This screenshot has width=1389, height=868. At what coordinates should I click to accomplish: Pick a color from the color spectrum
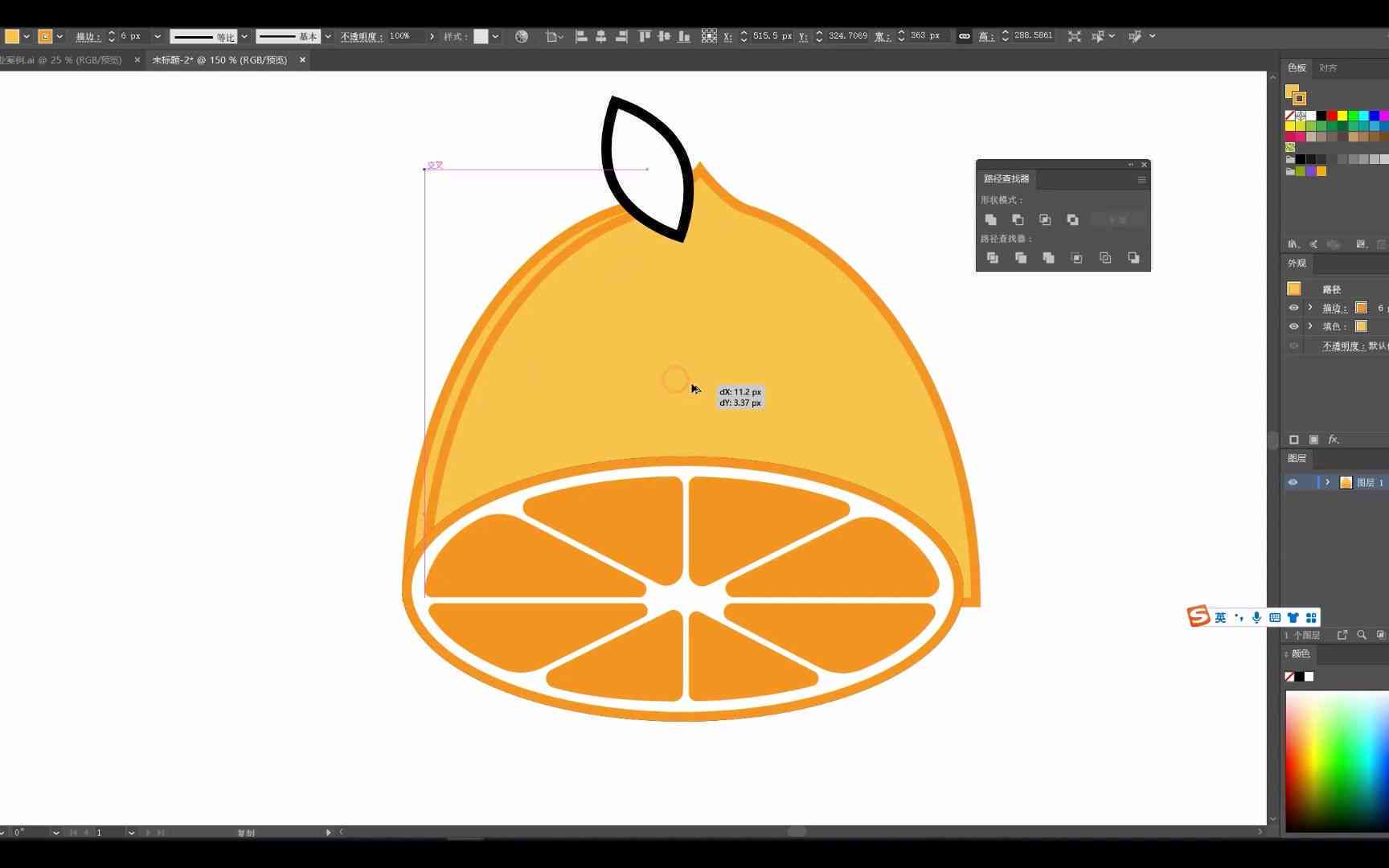1337,761
